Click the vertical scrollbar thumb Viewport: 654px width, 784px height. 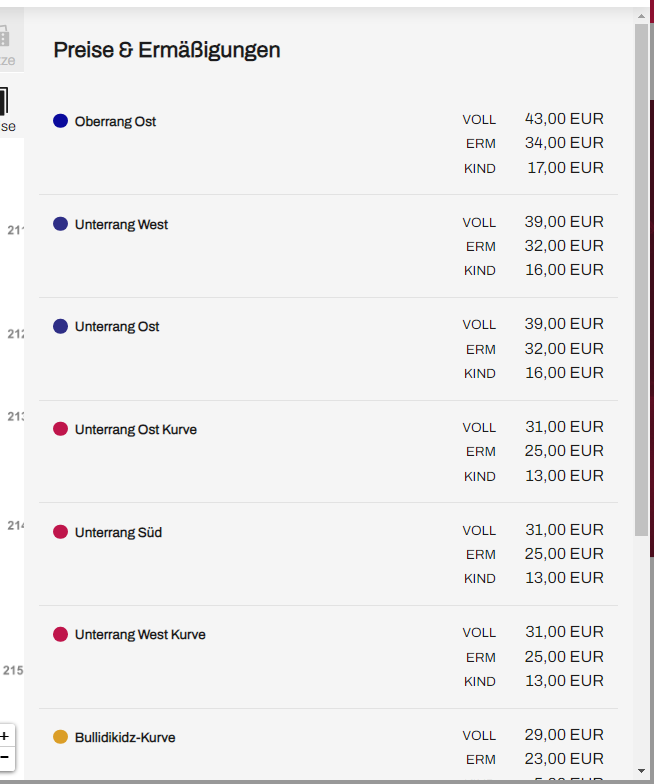[x=642, y=280]
